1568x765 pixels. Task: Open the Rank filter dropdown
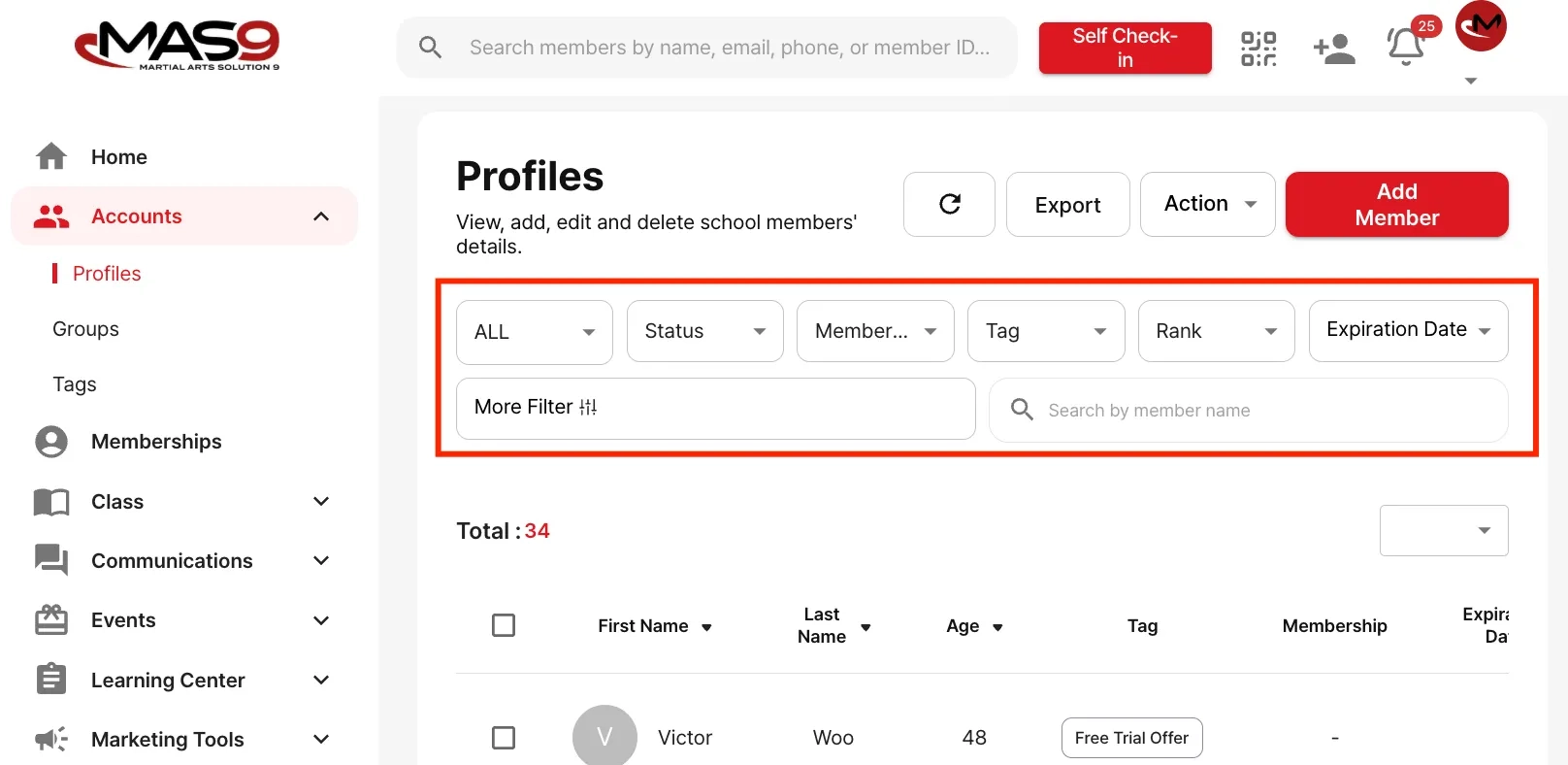pos(1217,331)
